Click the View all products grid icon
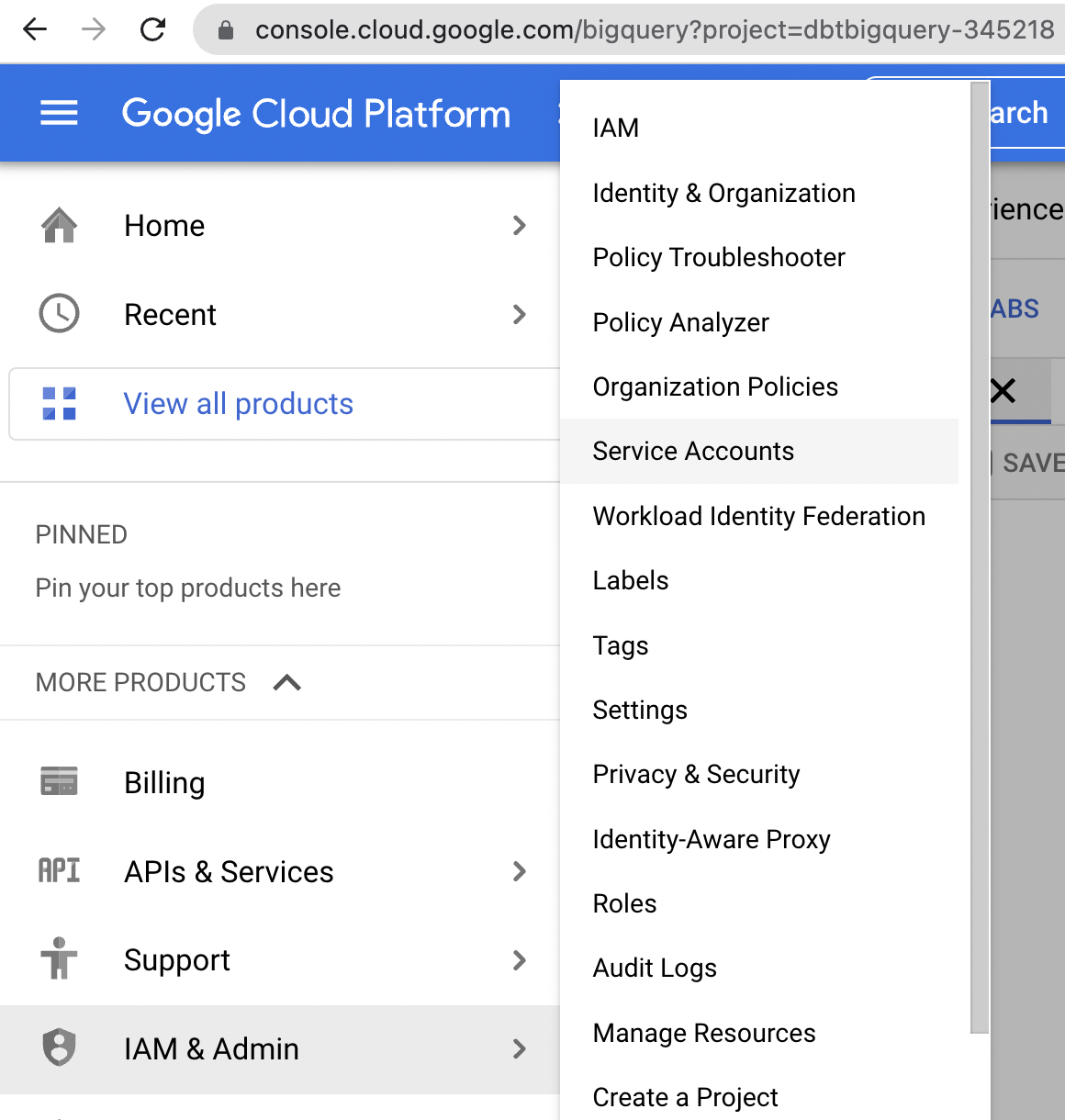This screenshot has height=1120, width=1065. [60, 404]
